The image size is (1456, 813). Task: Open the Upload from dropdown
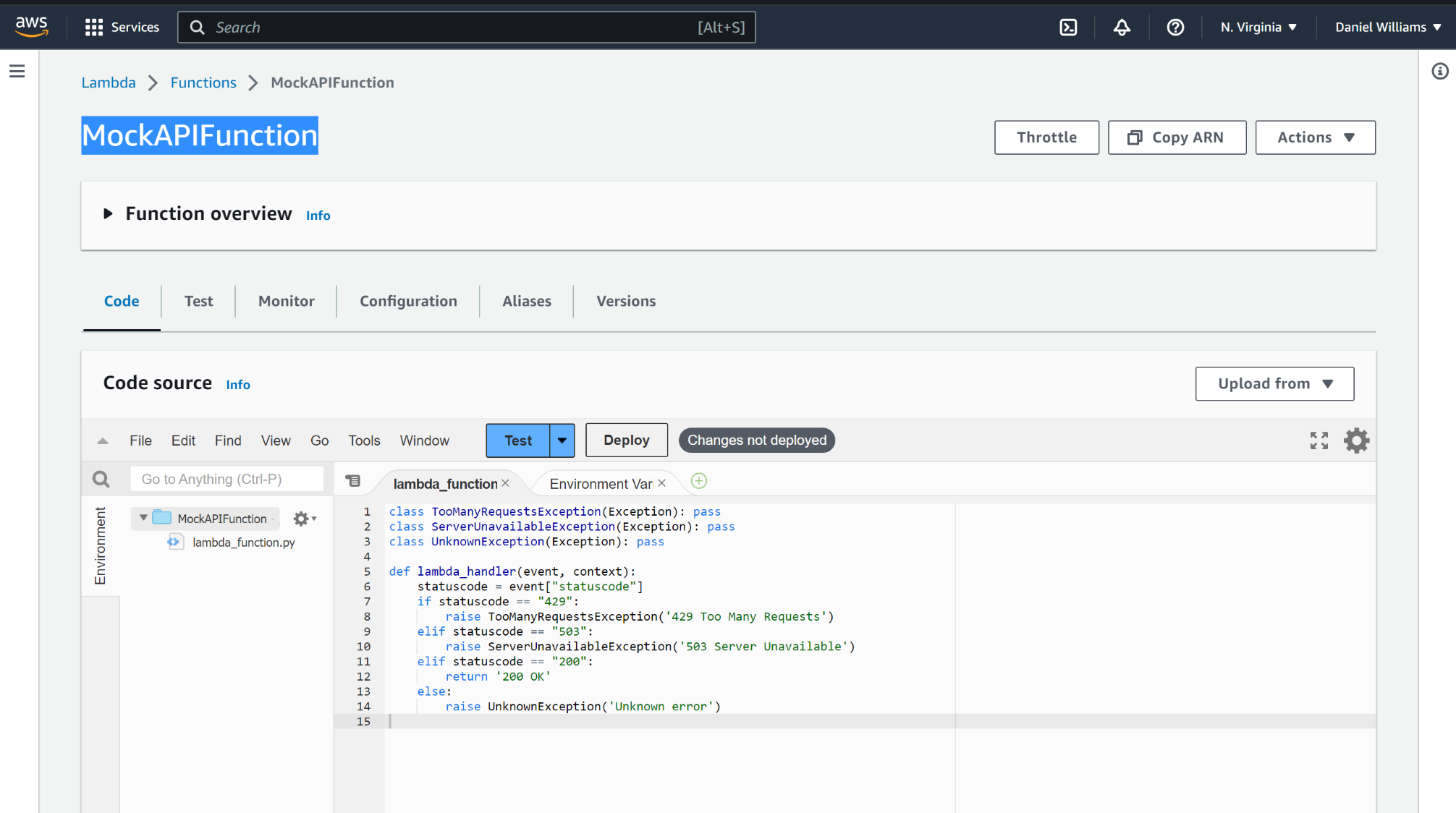pos(1274,384)
